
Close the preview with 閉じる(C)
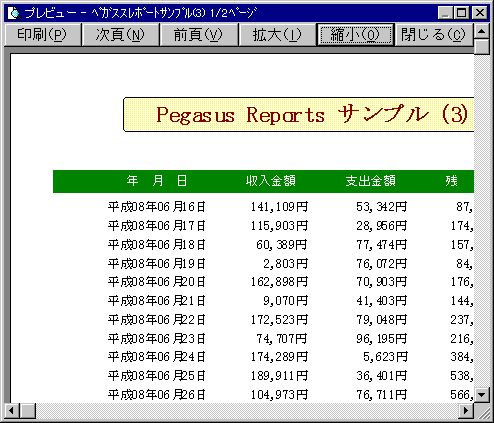click(434, 34)
